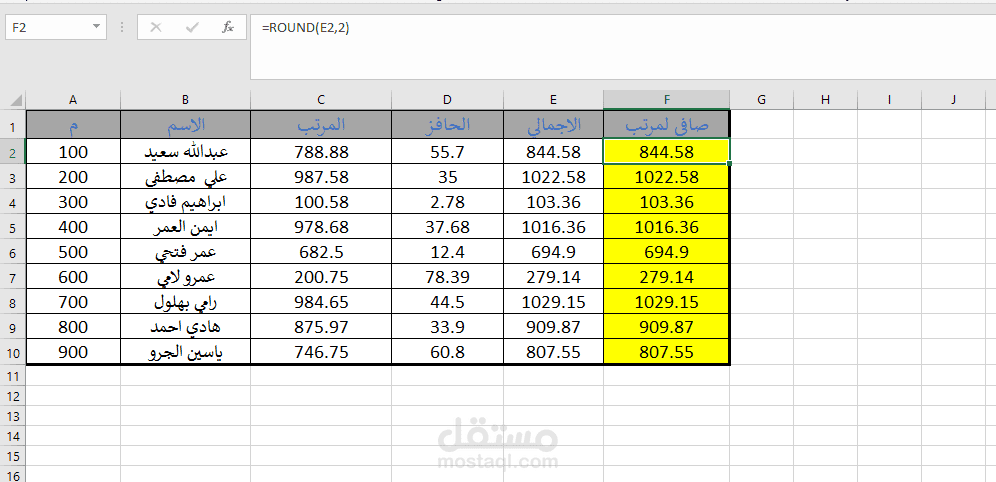Select yellow cell 1022.58 in column F
996x482 pixels.
pyautogui.click(x=666, y=177)
